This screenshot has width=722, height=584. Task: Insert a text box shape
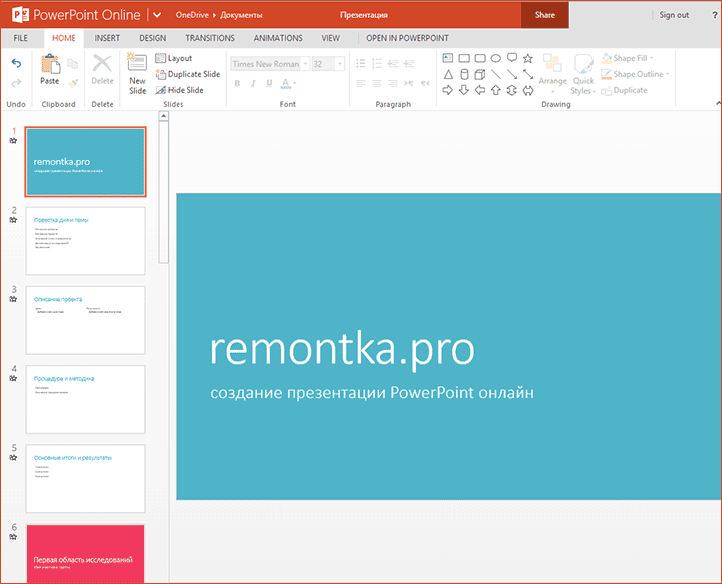click(x=448, y=58)
